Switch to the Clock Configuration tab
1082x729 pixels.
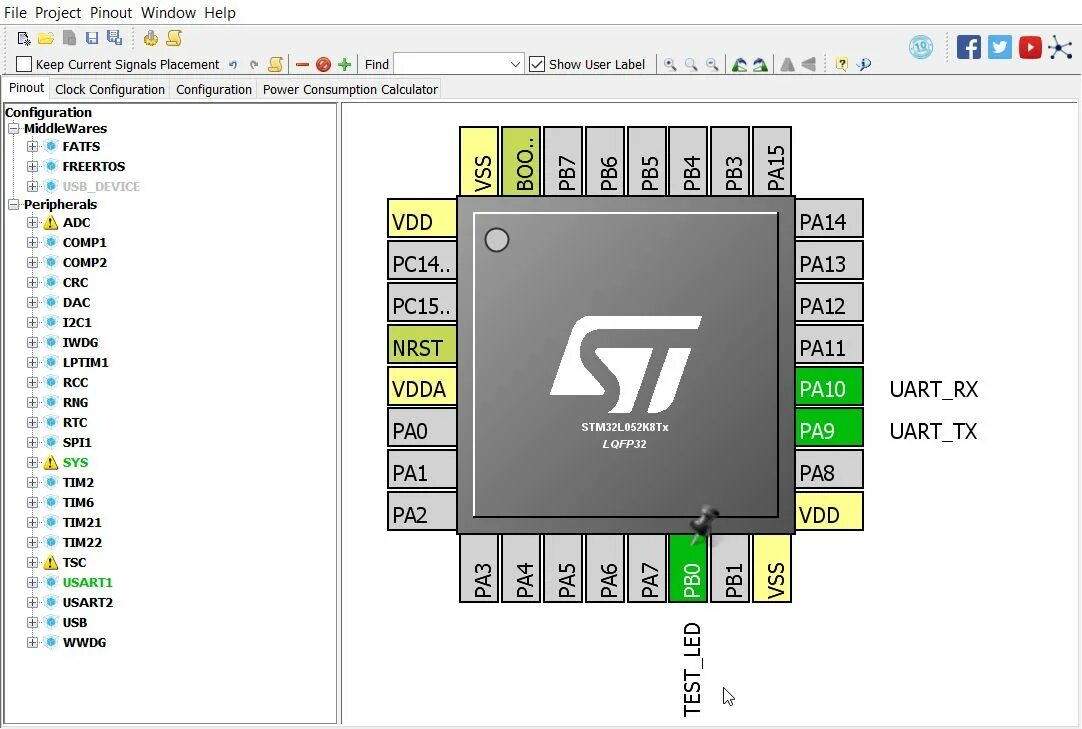point(110,89)
